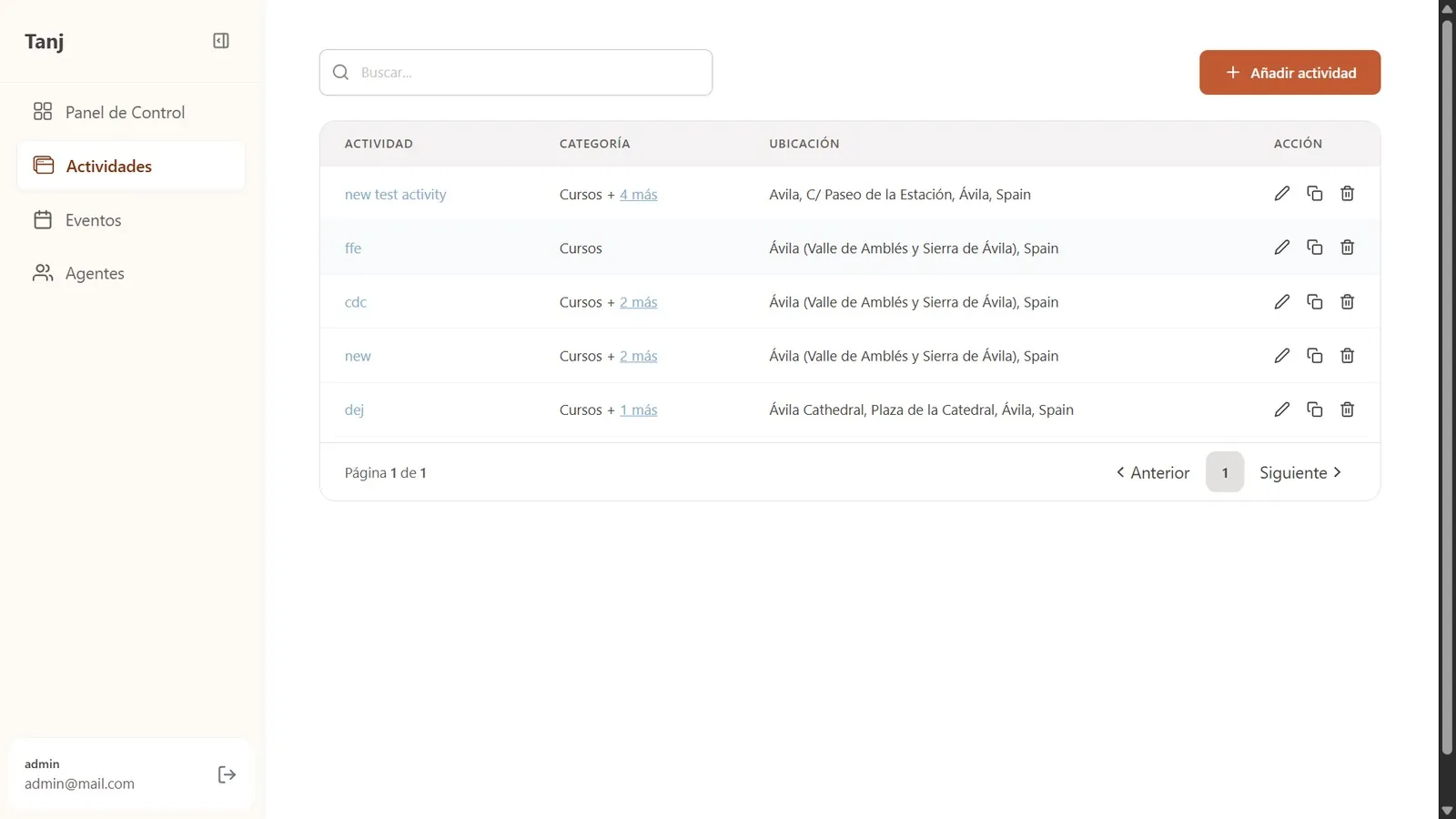Delete the 'new test activity' row
The width and height of the screenshot is (1456, 819).
(x=1347, y=194)
